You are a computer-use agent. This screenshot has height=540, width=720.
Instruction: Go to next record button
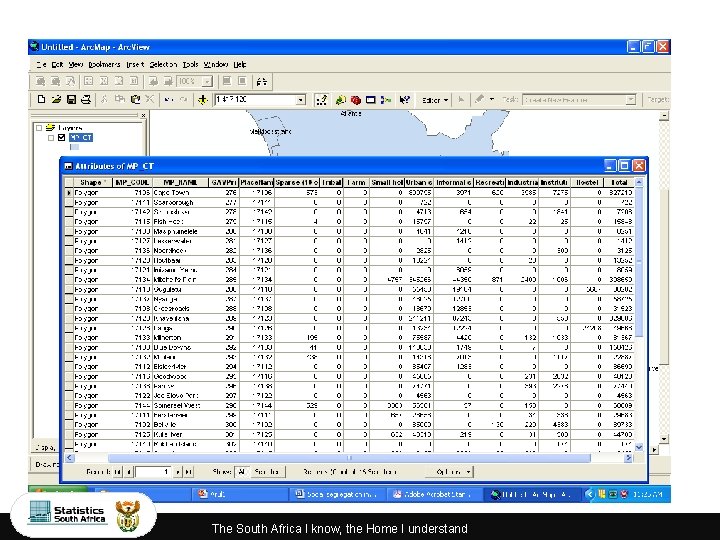tap(177, 472)
